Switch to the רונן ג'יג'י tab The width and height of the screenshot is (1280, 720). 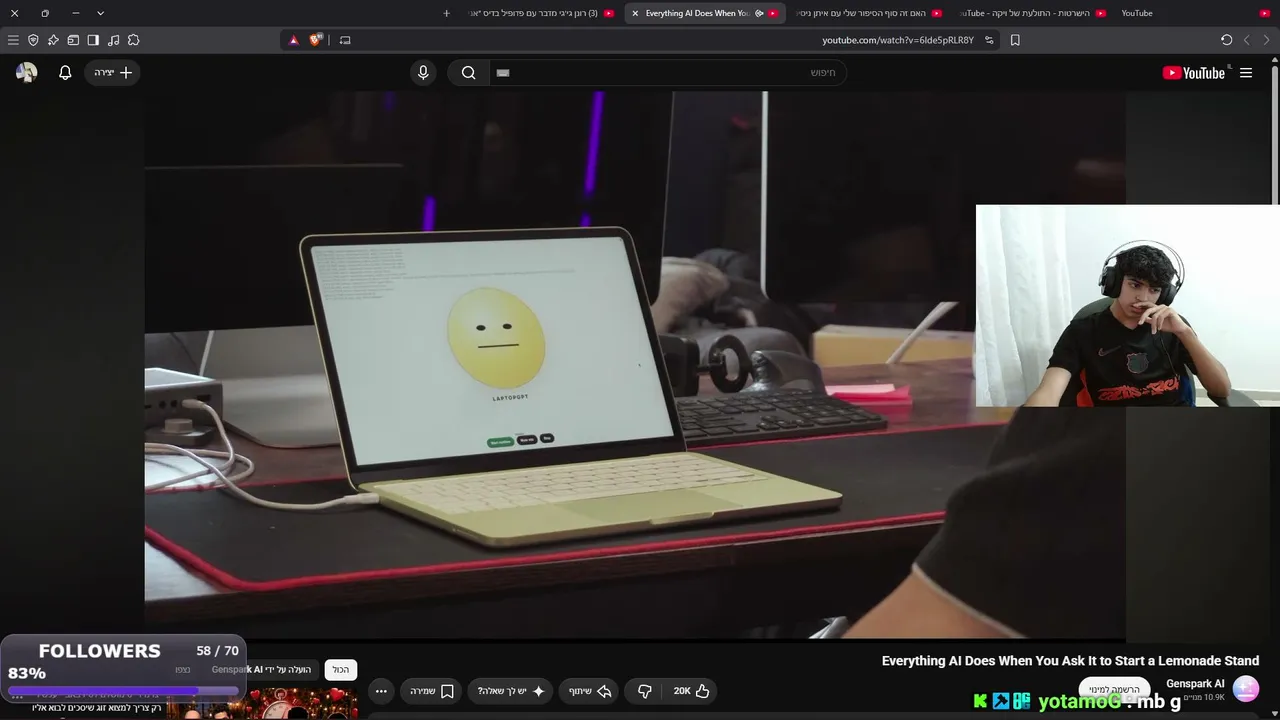[x=542, y=13]
